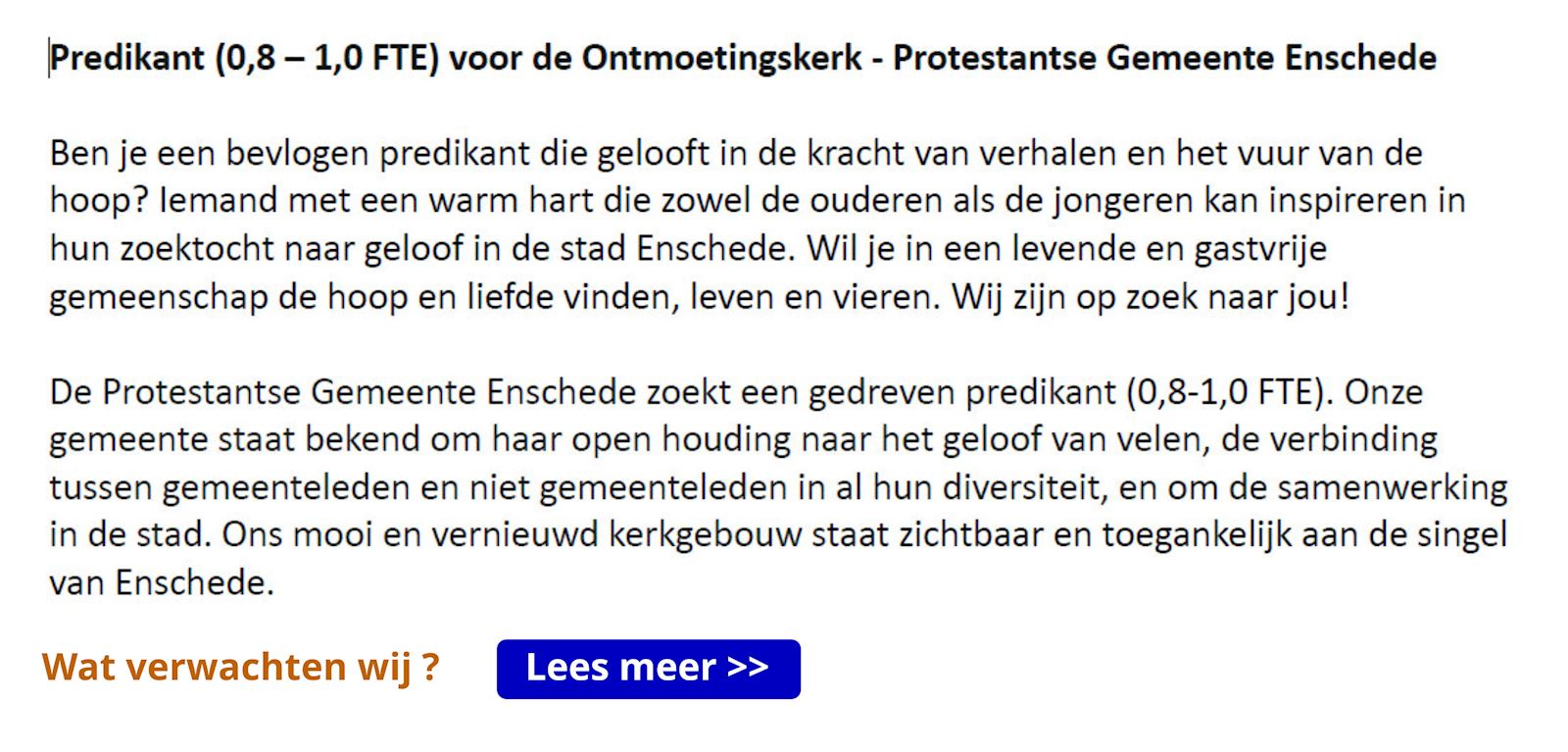Click the line starting 'hun zoektocht naar geloof'
This screenshot has height=752, width=1568.
pos(688,249)
